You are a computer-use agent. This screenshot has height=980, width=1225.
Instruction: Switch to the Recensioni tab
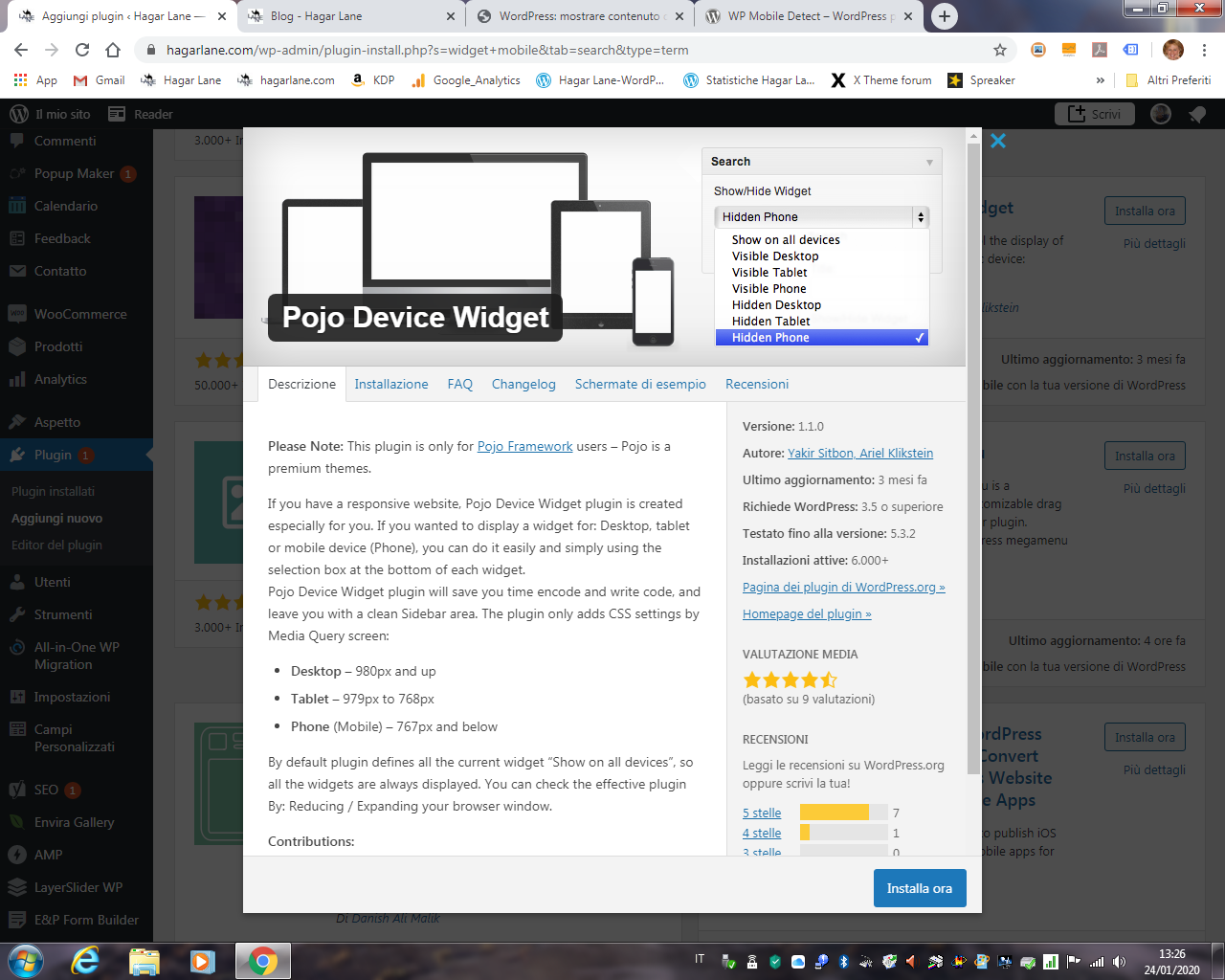coord(757,384)
